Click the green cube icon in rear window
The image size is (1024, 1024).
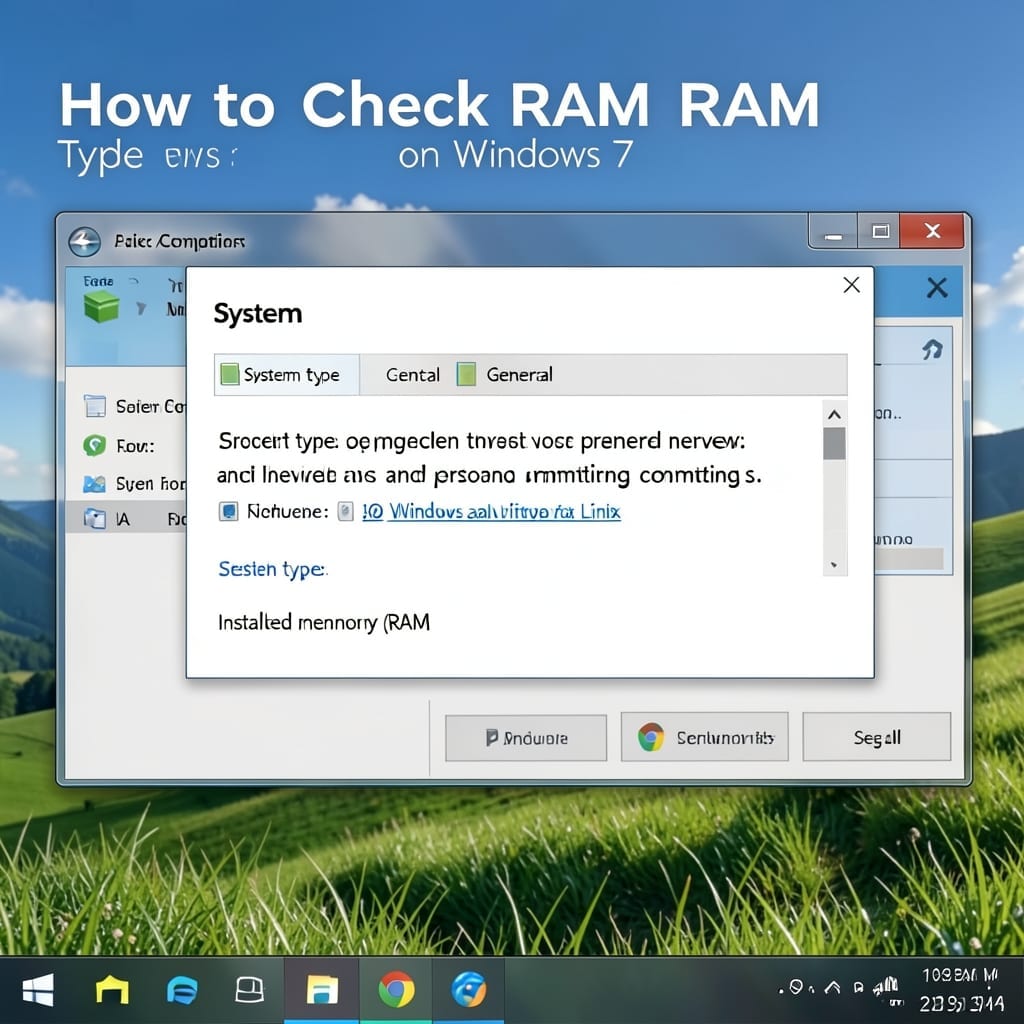tap(101, 307)
